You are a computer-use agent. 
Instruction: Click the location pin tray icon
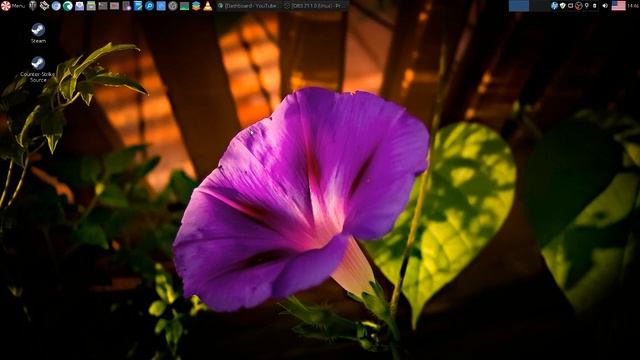tap(587, 6)
